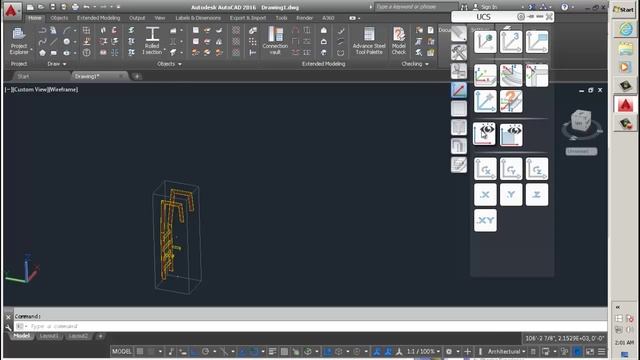Screen dimensions: 640x360
Task: Switch to the Start file tab
Action: (x=23, y=76)
